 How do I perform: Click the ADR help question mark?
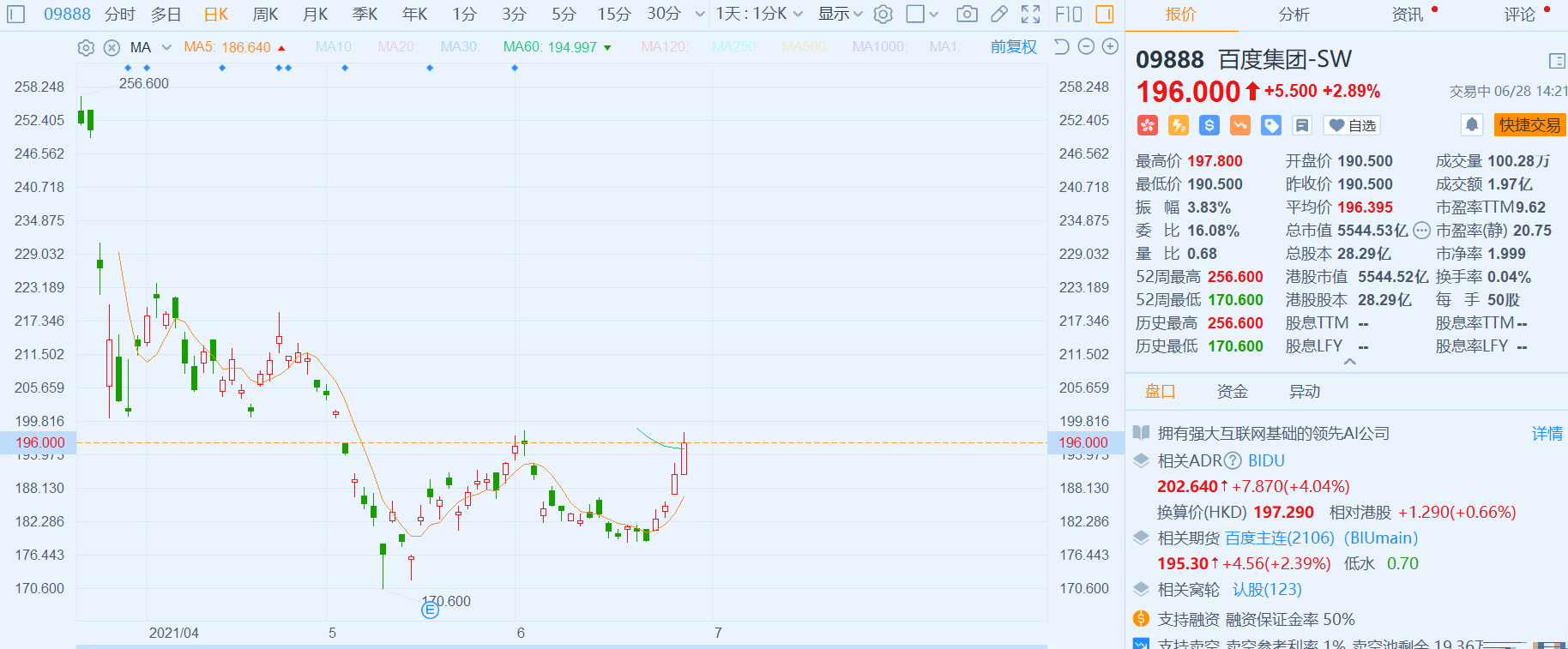tap(1233, 460)
